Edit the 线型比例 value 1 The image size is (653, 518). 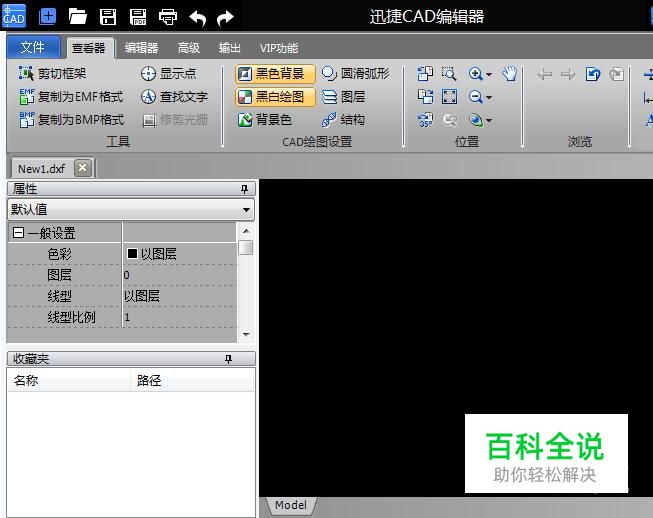tap(179, 317)
